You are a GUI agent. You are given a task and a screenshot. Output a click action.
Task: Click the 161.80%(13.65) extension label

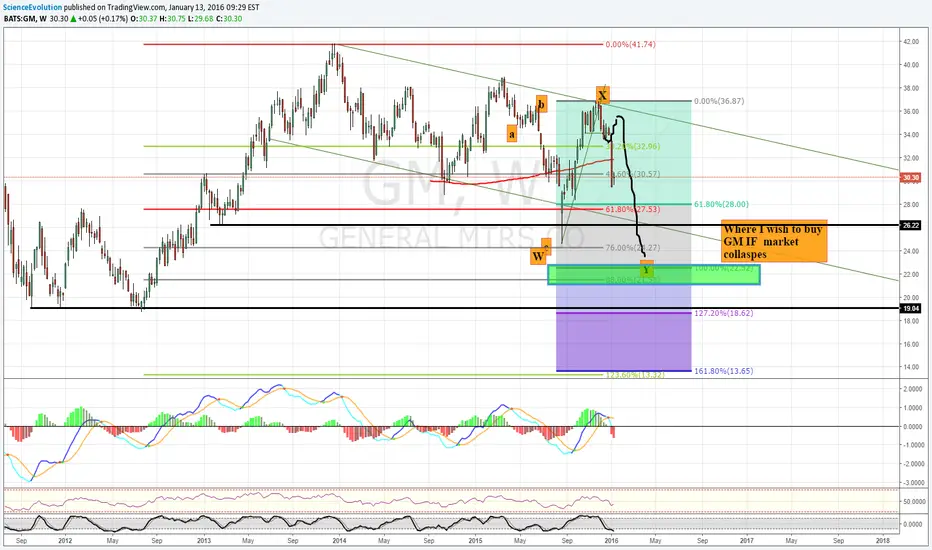coord(723,371)
